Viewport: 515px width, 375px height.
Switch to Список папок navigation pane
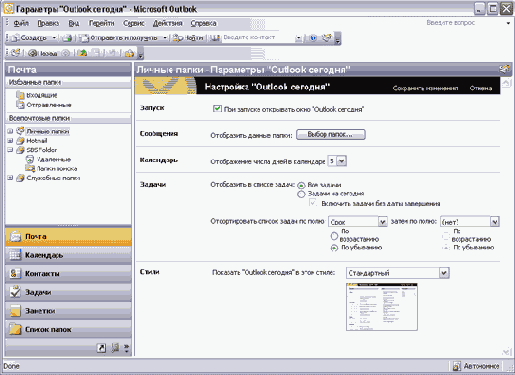click(x=68, y=330)
